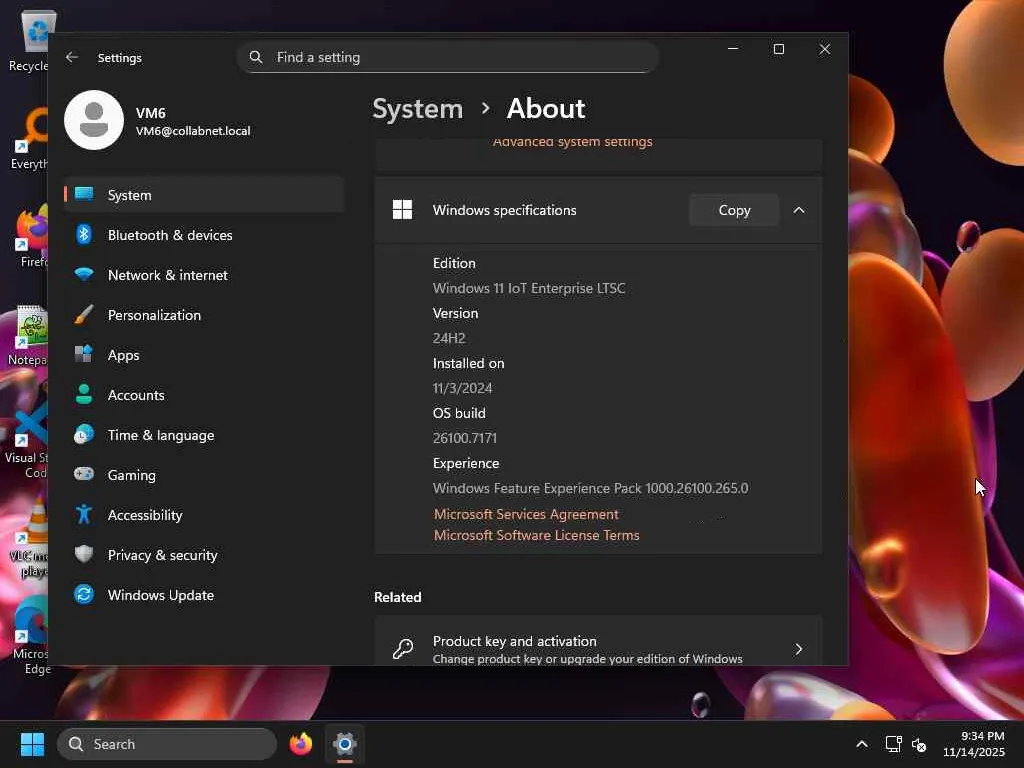Open Product key and activation chevron

pyautogui.click(x=798, y=649)
